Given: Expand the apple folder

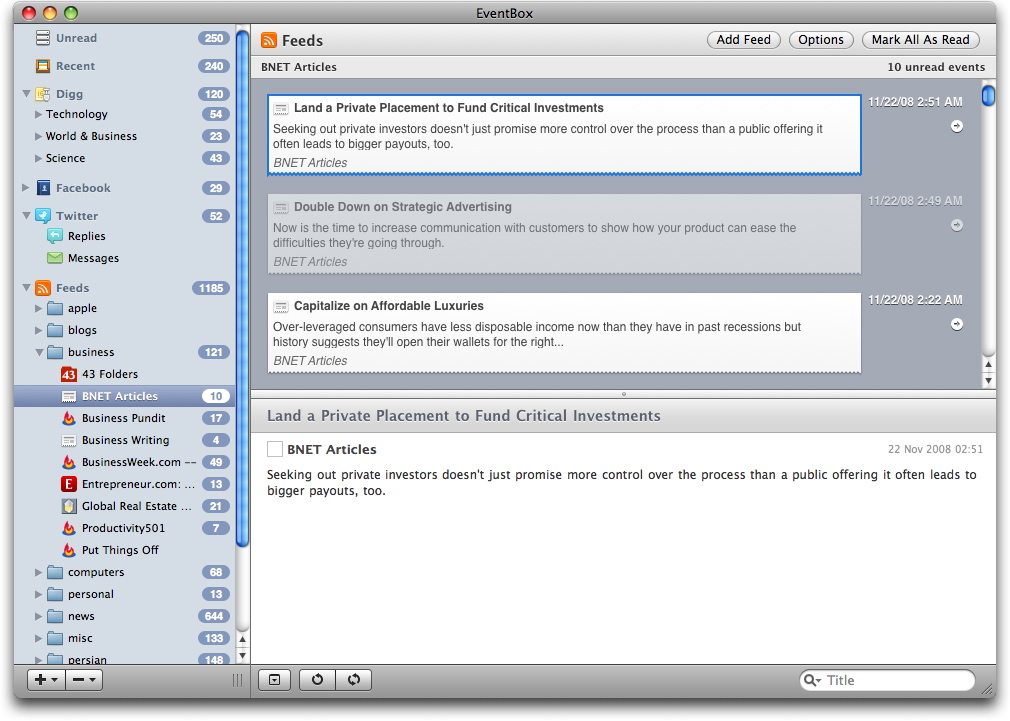Looking at the screenshot, I should point(38,308).
